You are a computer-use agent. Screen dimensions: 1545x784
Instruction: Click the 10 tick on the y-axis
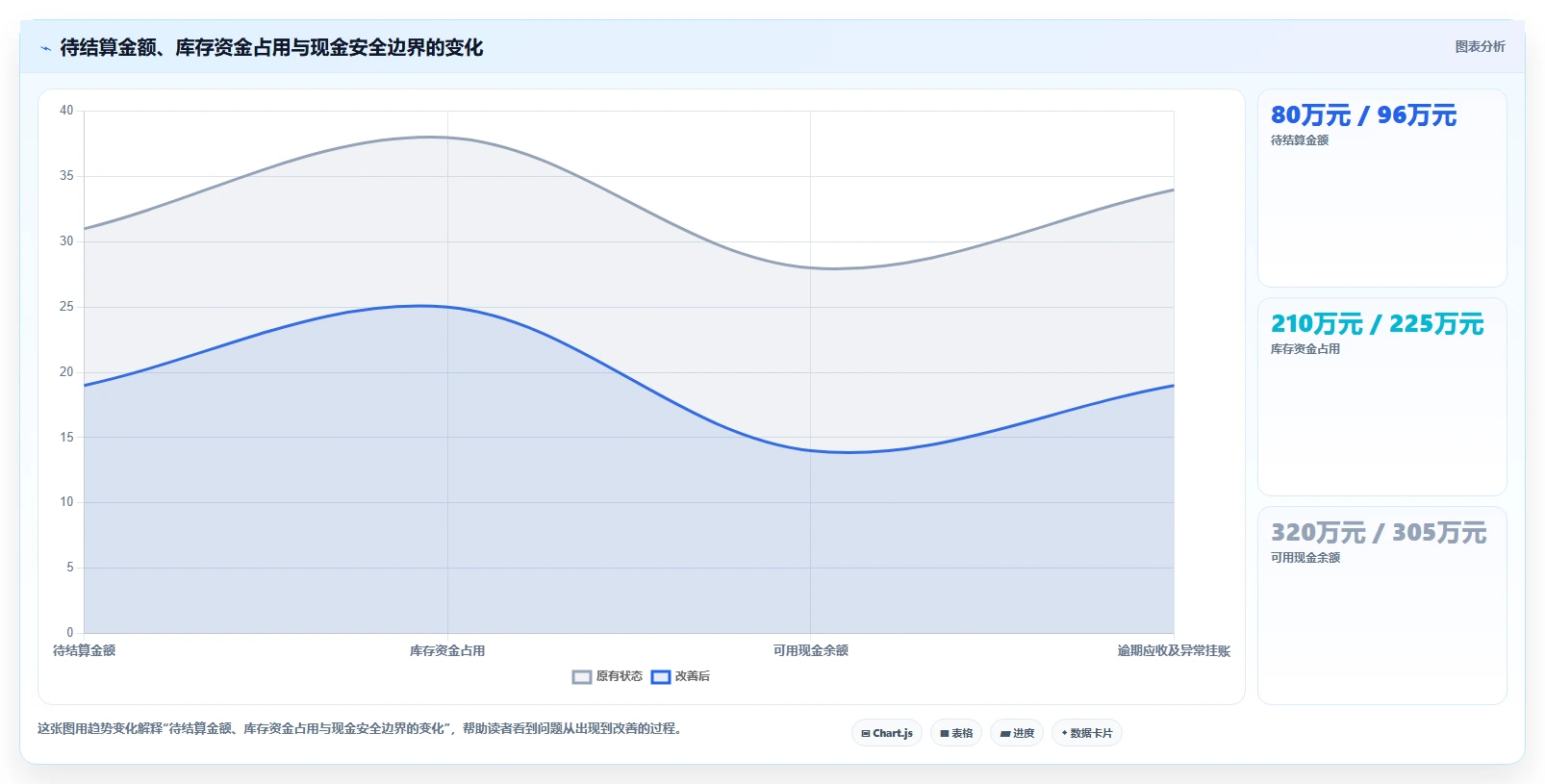point(66,502)
